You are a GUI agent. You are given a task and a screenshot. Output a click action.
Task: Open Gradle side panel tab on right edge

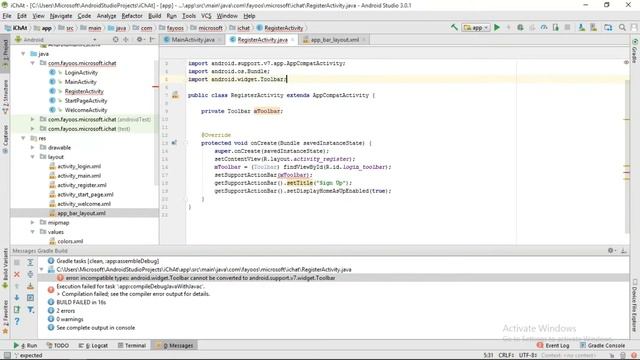tap(635, 51)
